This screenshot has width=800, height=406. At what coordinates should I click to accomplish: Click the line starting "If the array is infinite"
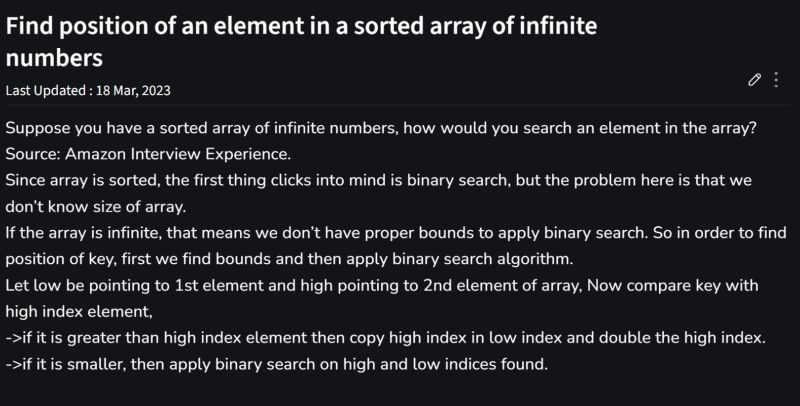[396, 233]
